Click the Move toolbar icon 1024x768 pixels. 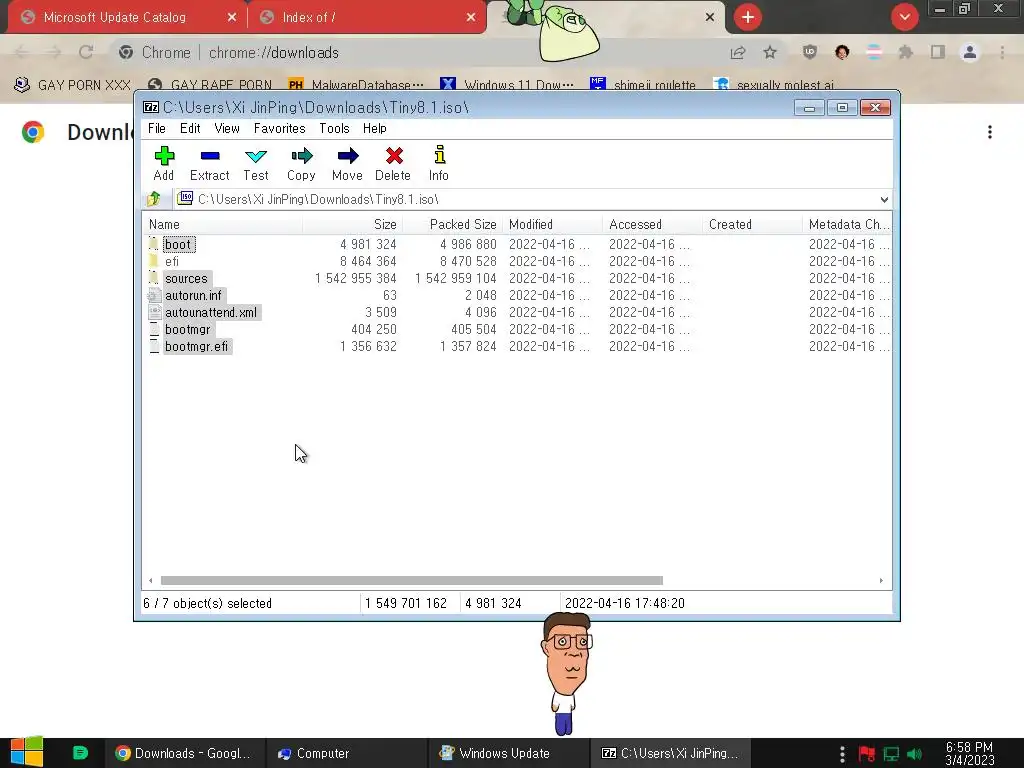pos(347,163)
